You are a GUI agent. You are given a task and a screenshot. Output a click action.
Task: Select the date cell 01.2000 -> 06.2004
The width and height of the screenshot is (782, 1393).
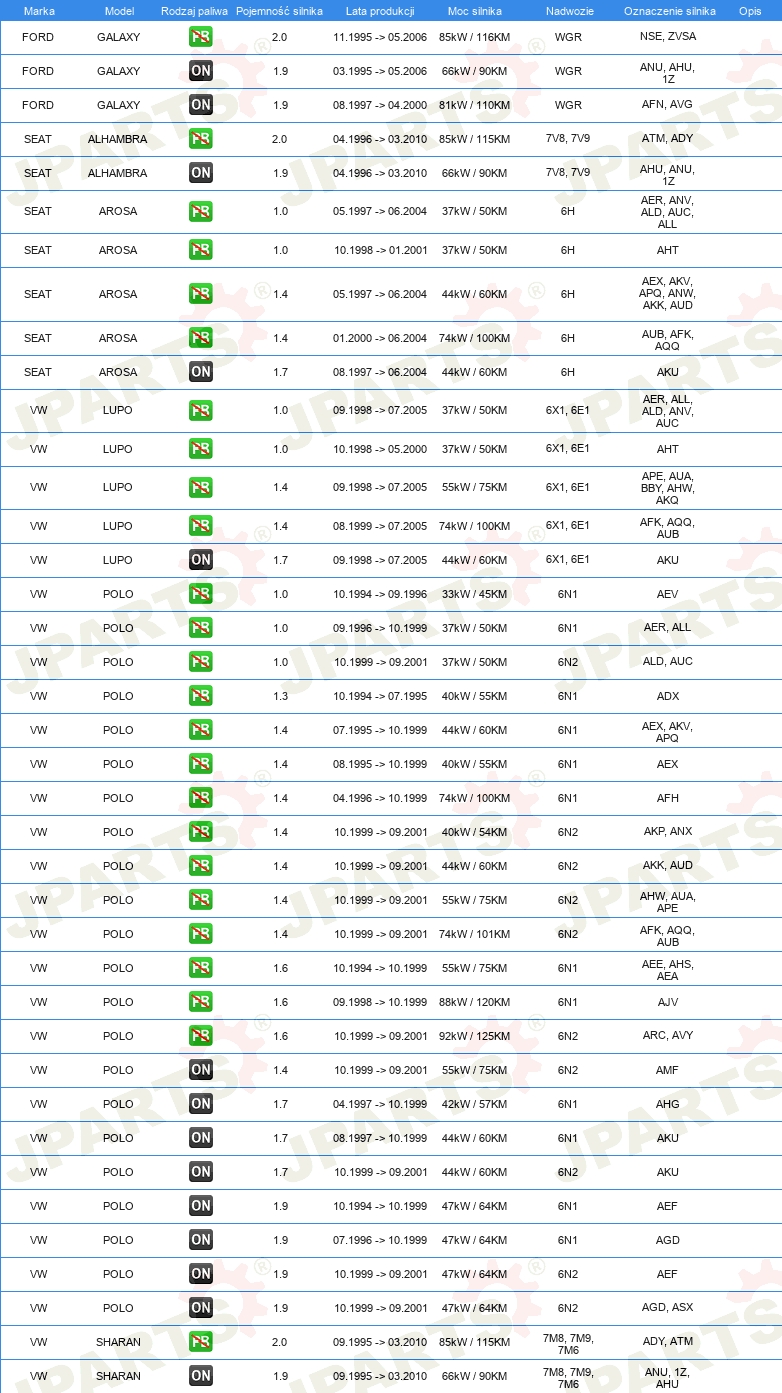pos(380,338)
